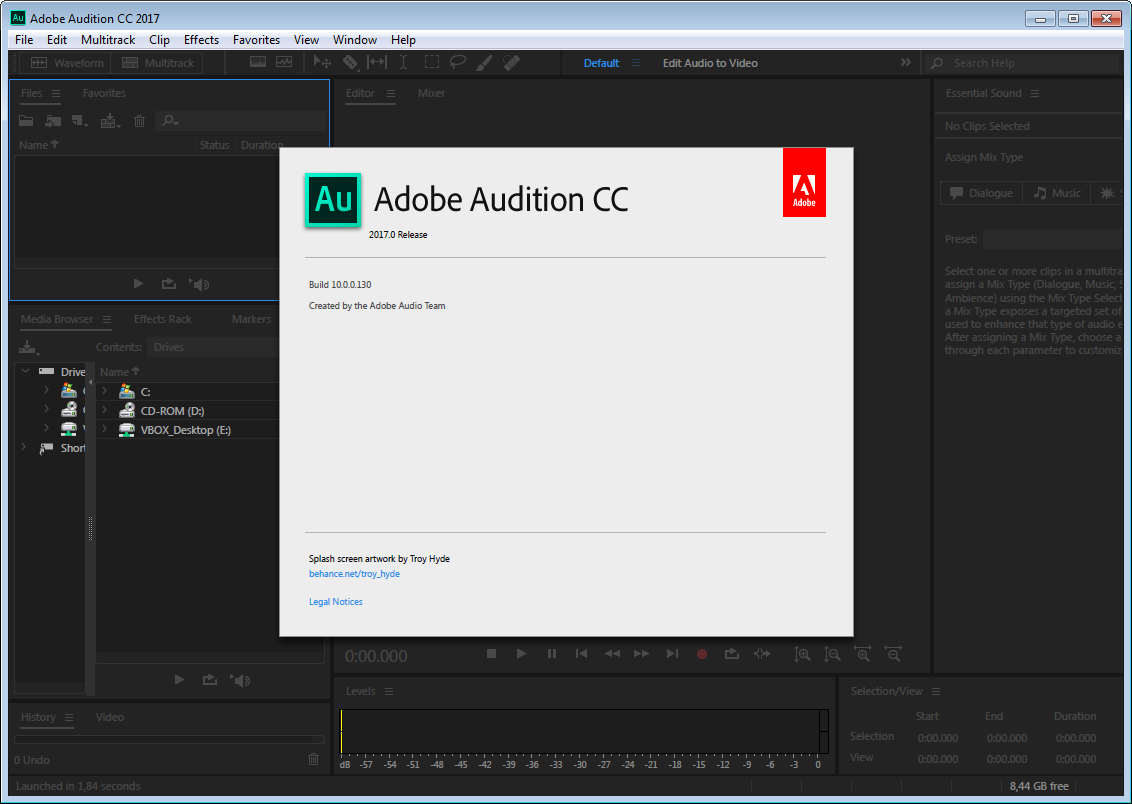Click the trash icon in Files panel

tap(140, 121)
